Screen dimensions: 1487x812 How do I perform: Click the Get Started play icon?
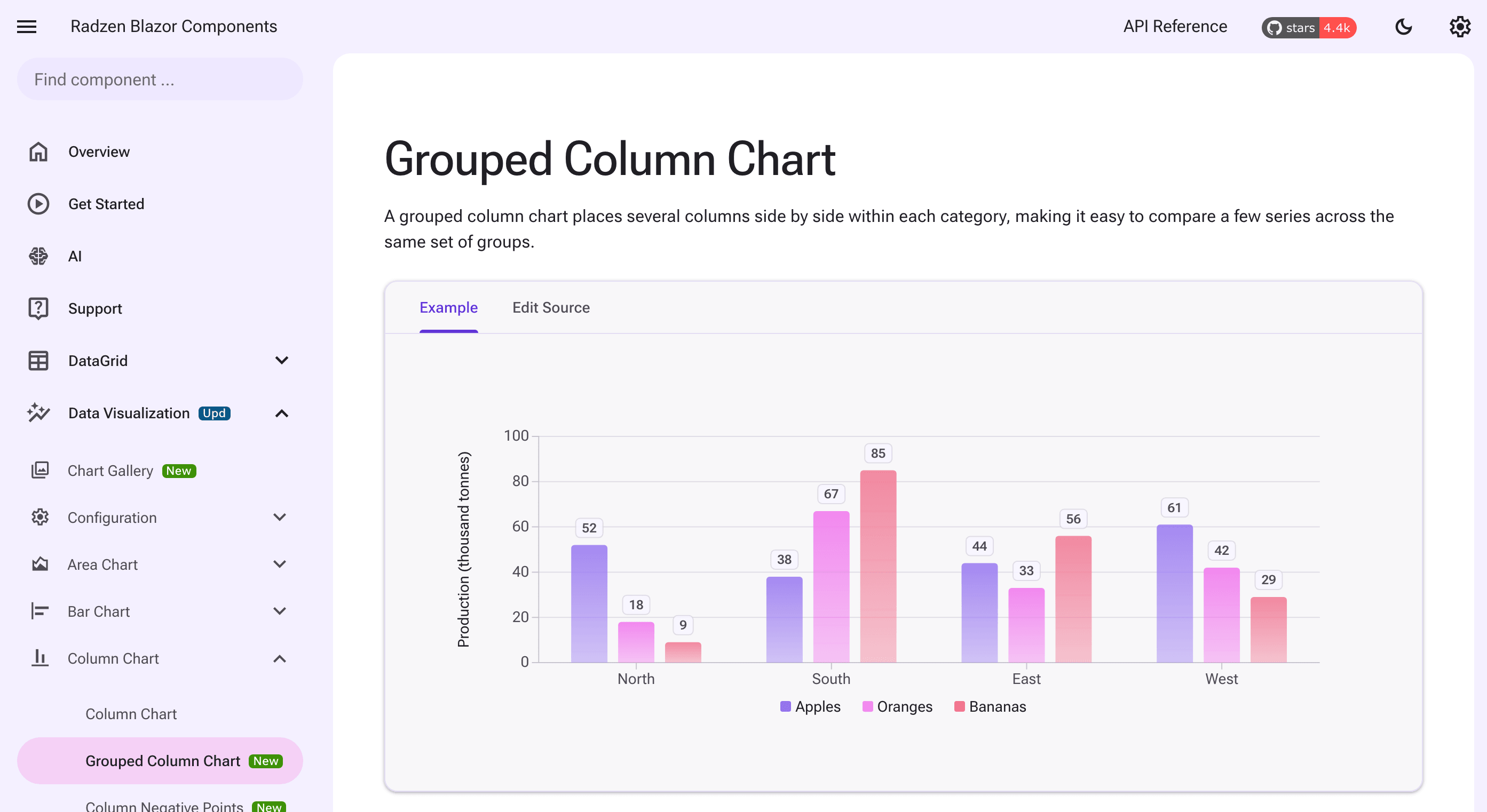click(x=38, y=204)
